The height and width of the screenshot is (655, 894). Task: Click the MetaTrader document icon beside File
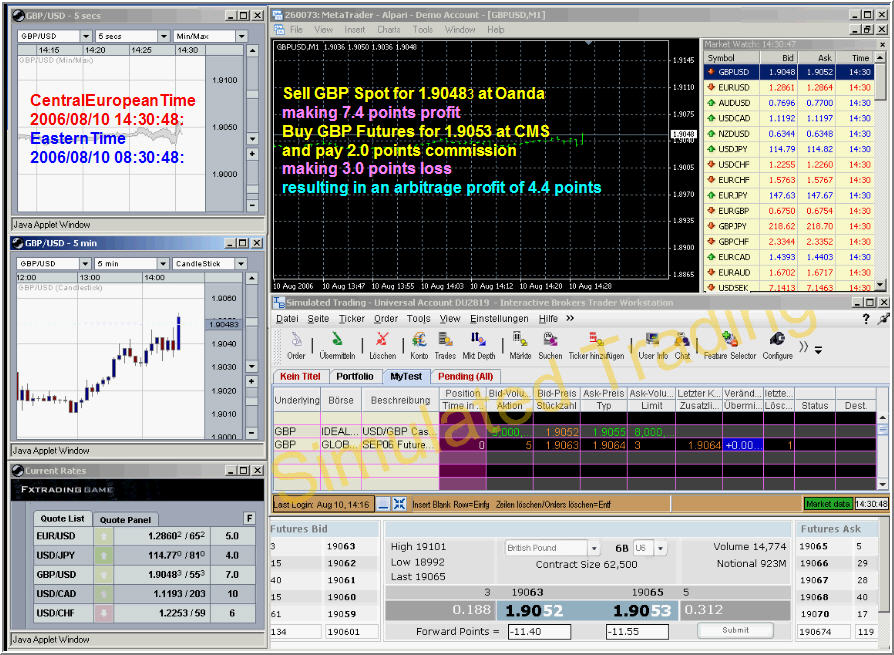point(279,29)
